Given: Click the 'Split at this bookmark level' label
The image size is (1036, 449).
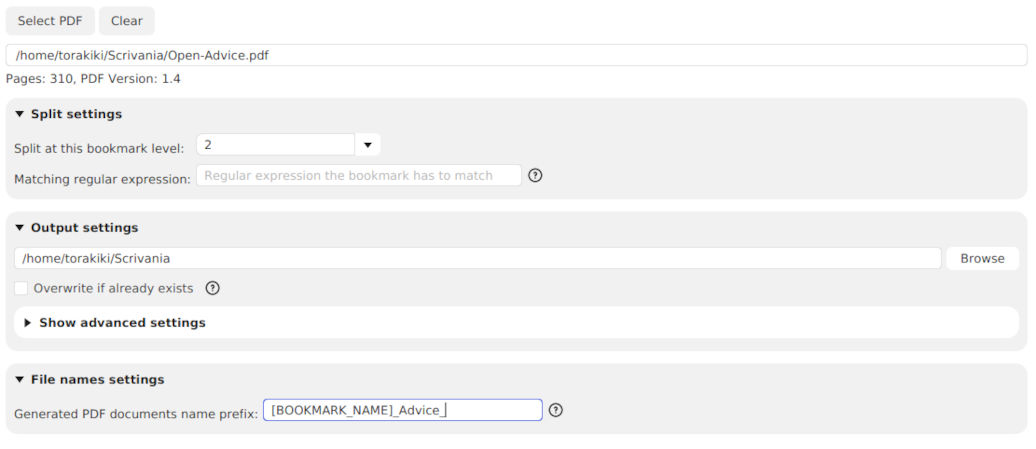Looking at the screenshot, I should (x=99, y=148).
